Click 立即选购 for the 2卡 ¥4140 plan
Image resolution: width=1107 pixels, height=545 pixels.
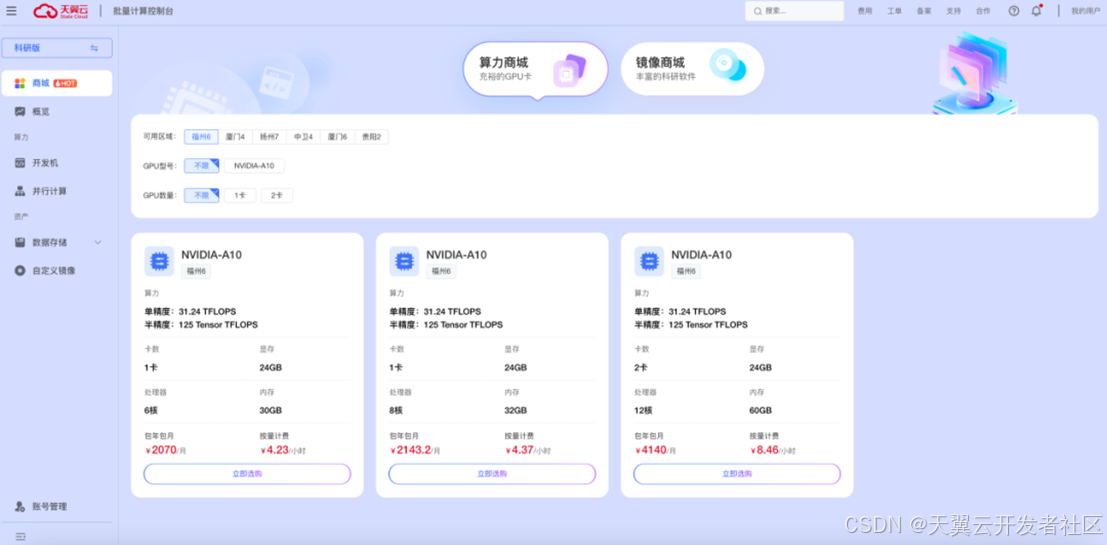(x=737, y=474)
